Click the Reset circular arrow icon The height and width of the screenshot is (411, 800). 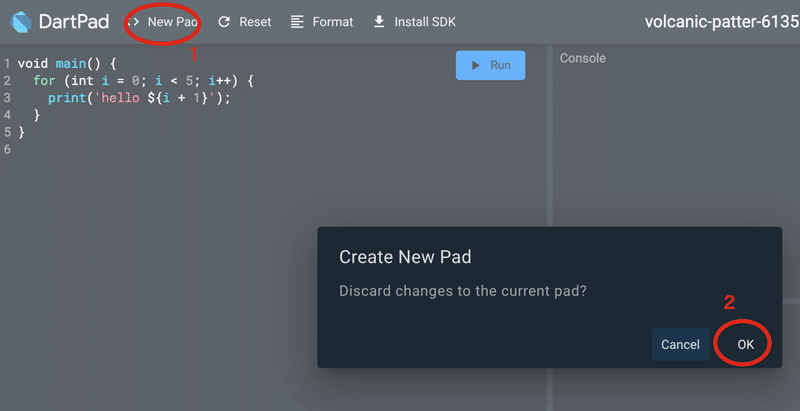click(224, 21)
